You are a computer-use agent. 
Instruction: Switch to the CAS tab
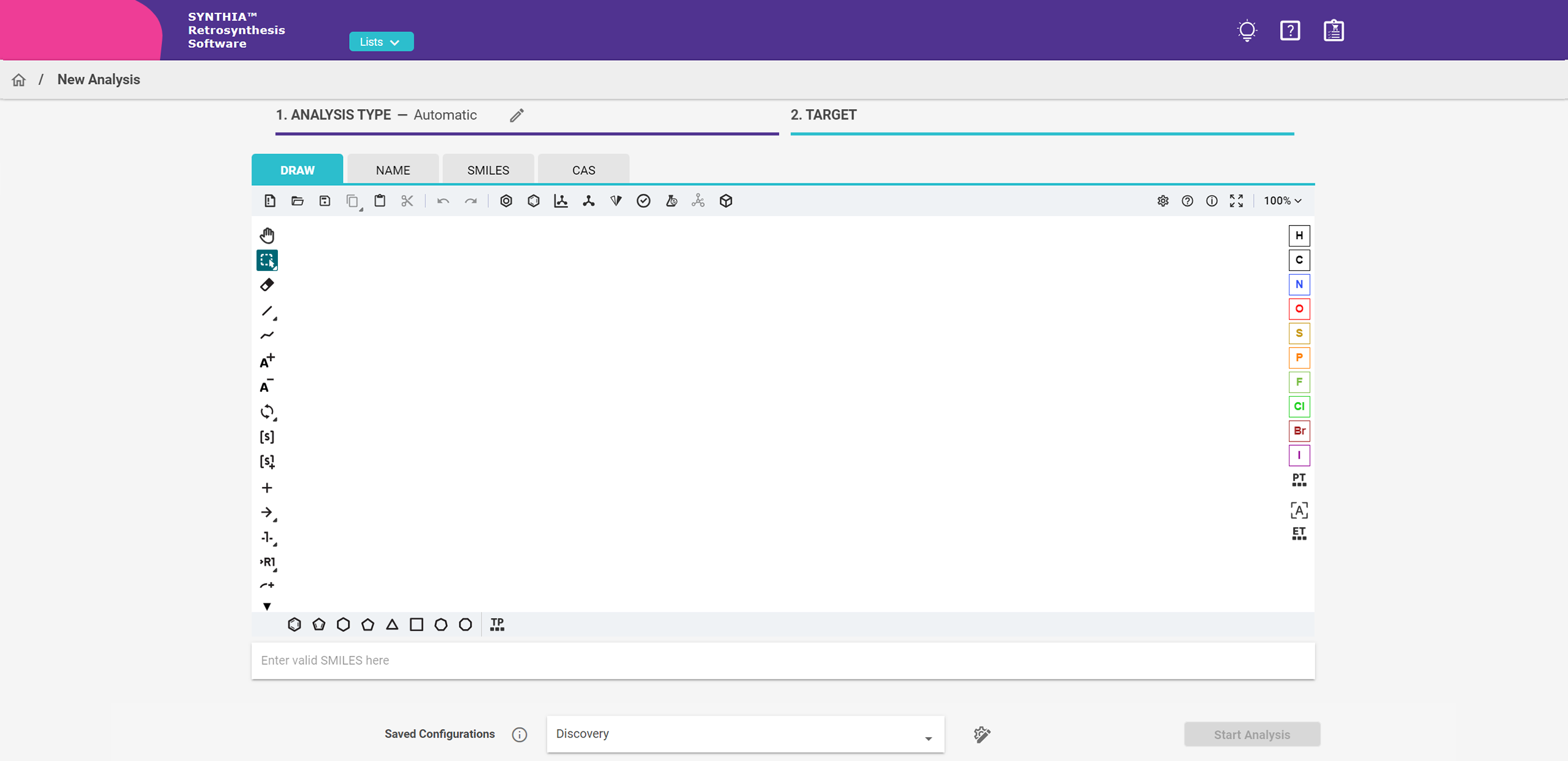[583, 170]
